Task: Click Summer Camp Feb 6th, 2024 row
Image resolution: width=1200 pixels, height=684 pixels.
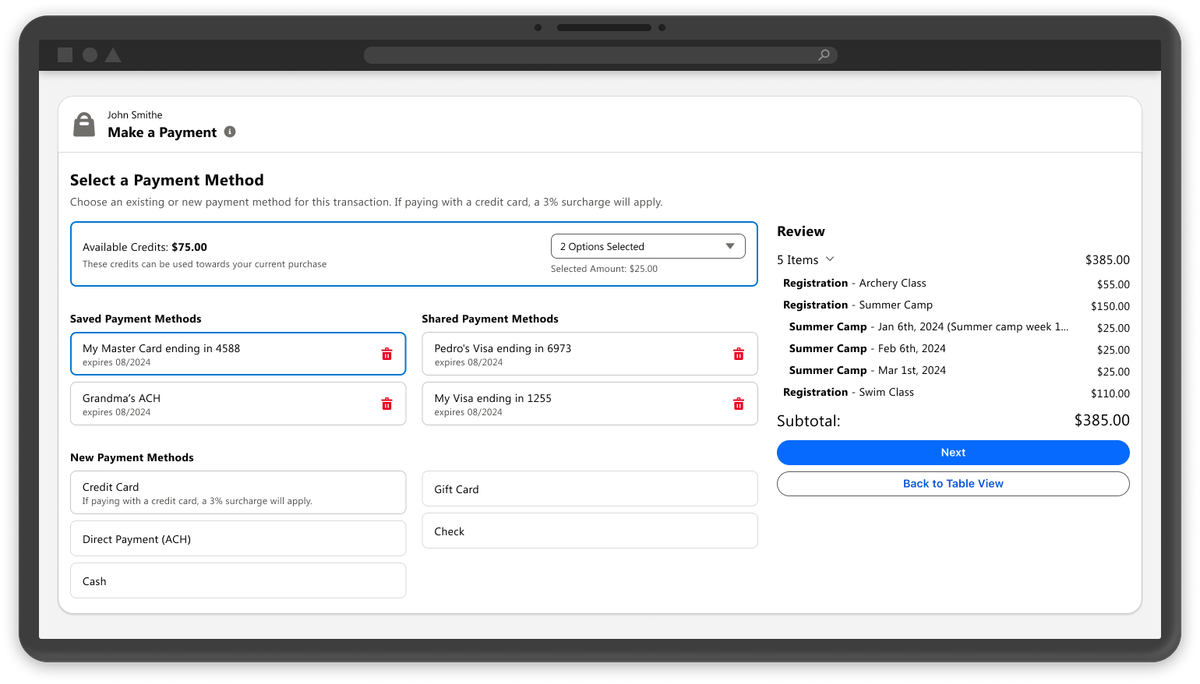Action: 959,349
